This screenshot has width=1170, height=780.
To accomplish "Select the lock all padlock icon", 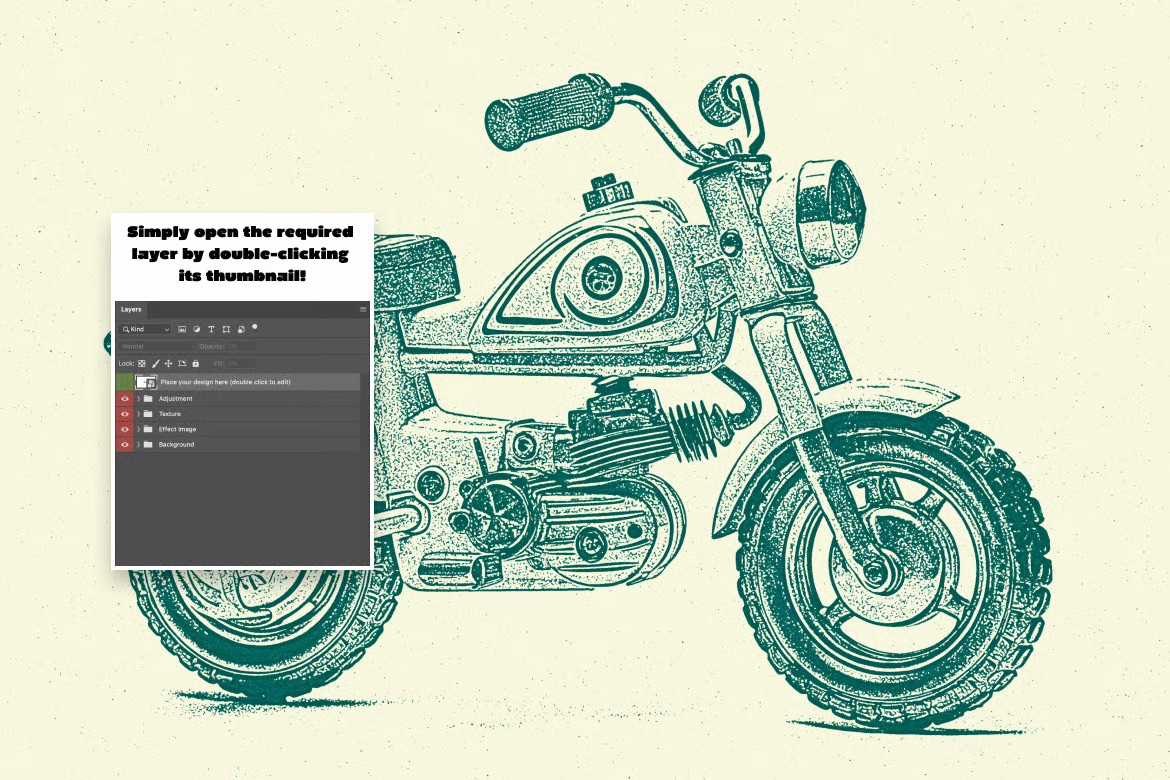I will point(195,363).
